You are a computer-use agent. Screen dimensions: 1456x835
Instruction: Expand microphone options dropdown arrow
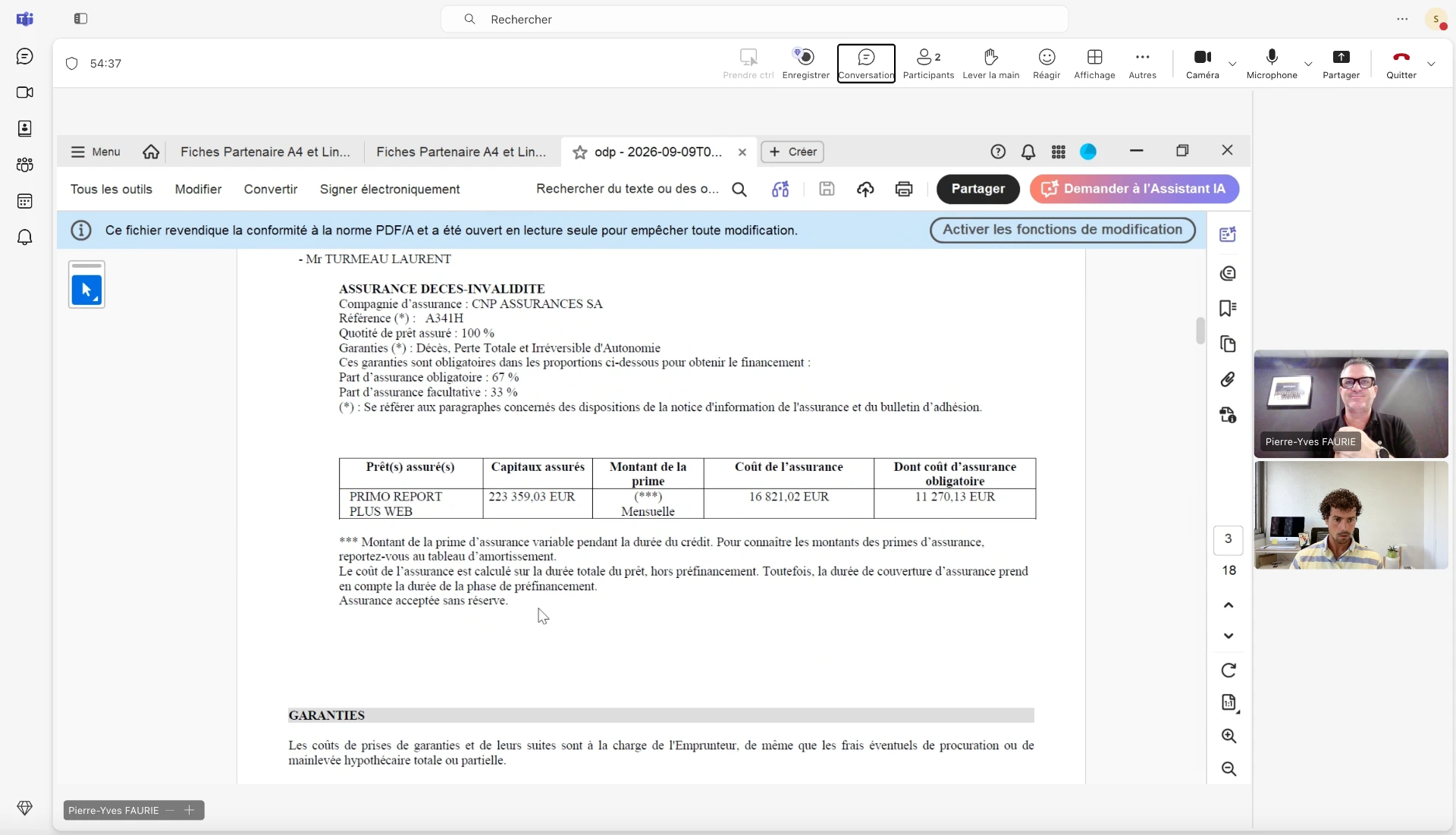tap(1308, 64)
